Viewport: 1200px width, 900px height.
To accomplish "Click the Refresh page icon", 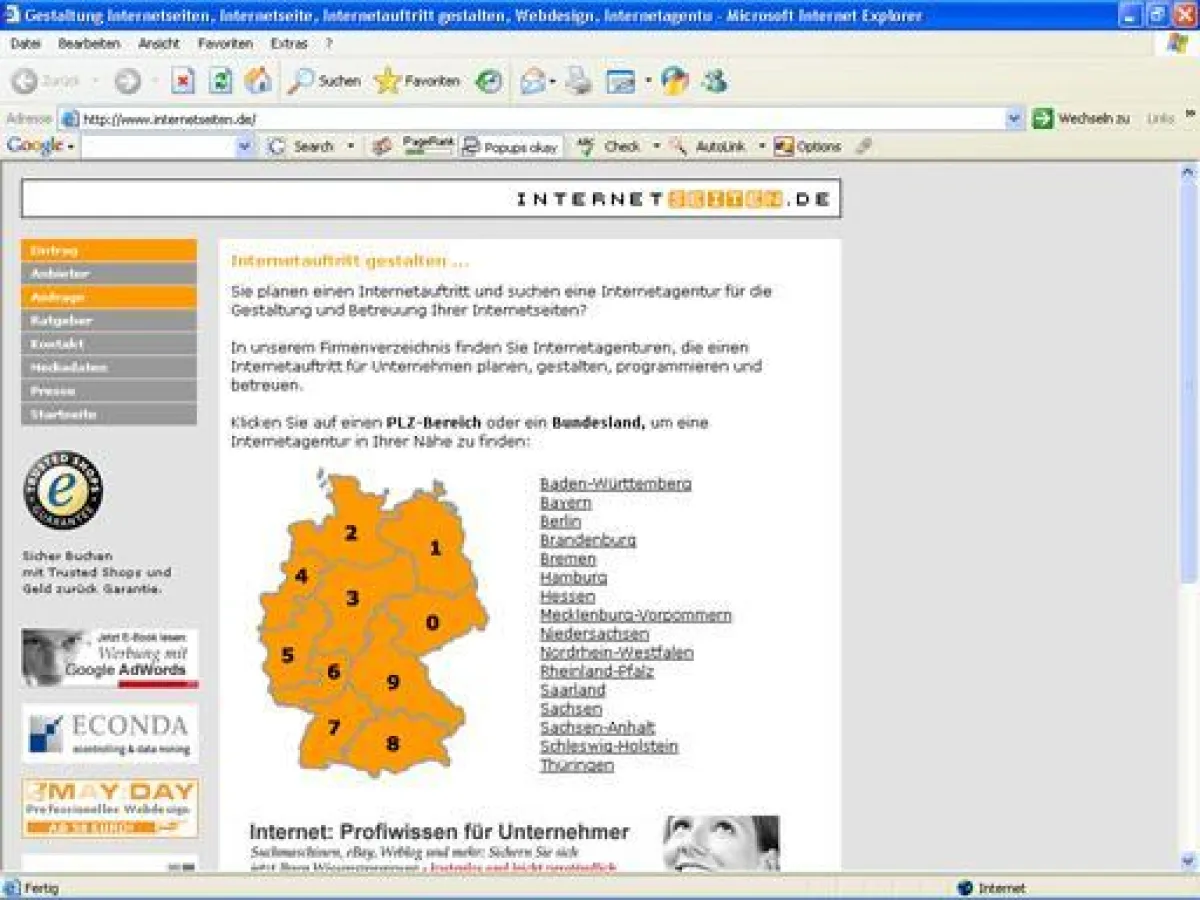I will (220, 81).
